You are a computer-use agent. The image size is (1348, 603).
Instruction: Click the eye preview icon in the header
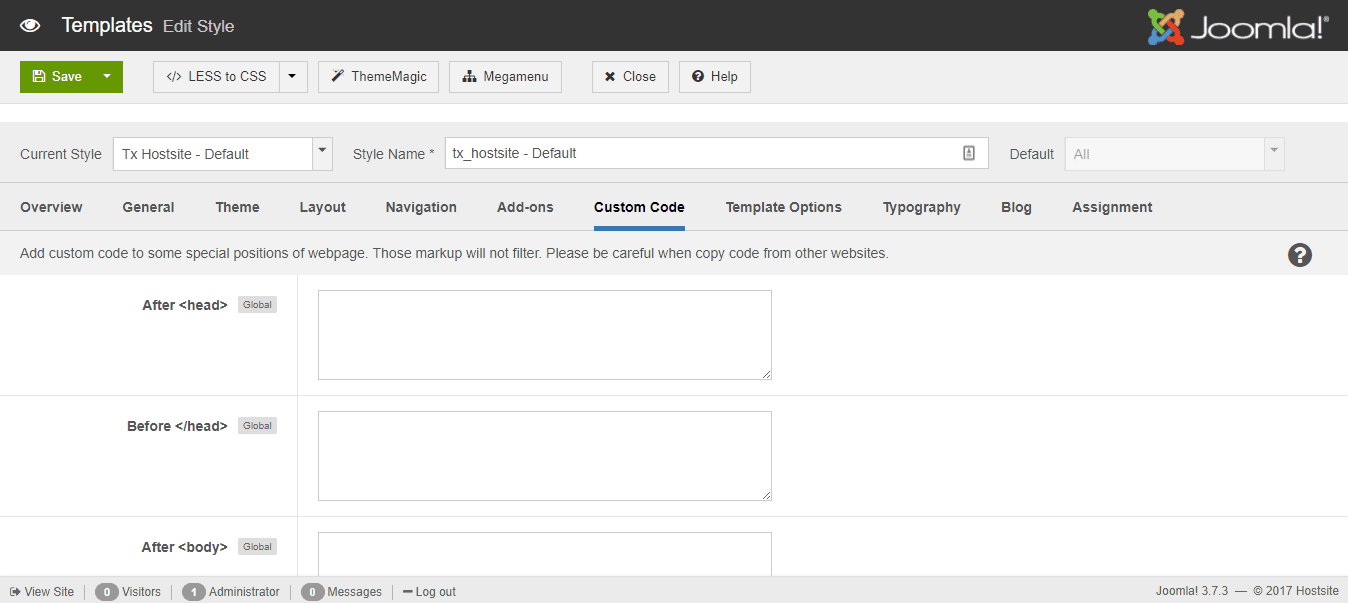tap(30, 25)
